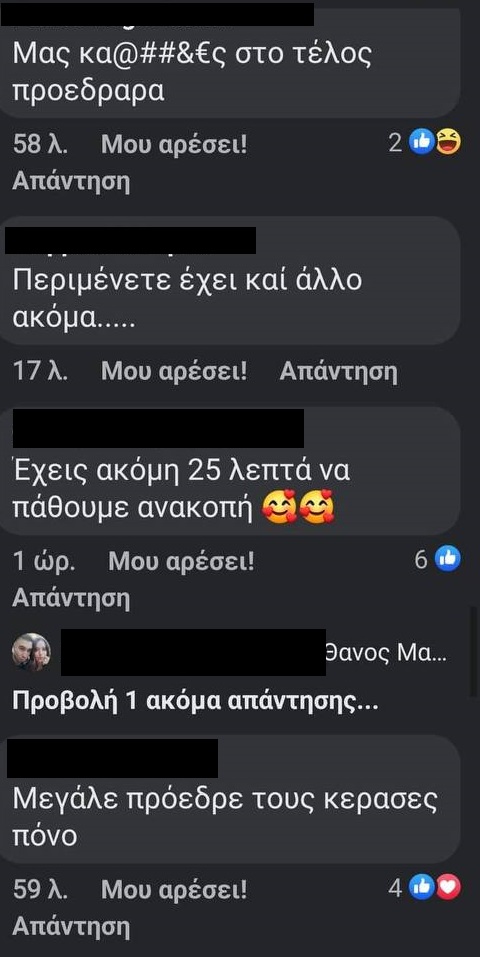This screenshot has width=480, height=957.
Task: Like the 58 λ. comment via Μου αρέσει!
Action: click(x=174, y=145)
